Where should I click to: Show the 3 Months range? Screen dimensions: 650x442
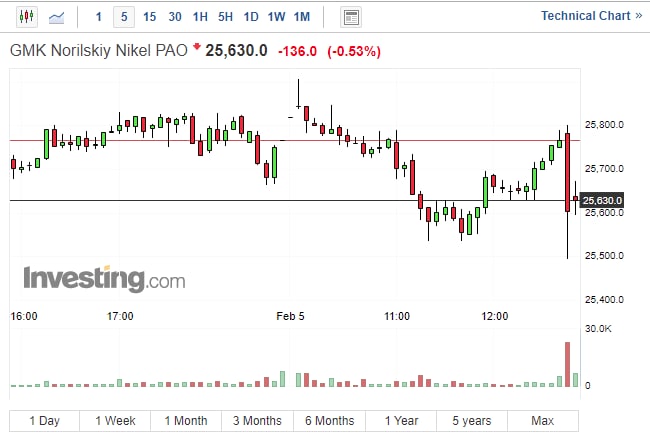click(x=257, y=421)
